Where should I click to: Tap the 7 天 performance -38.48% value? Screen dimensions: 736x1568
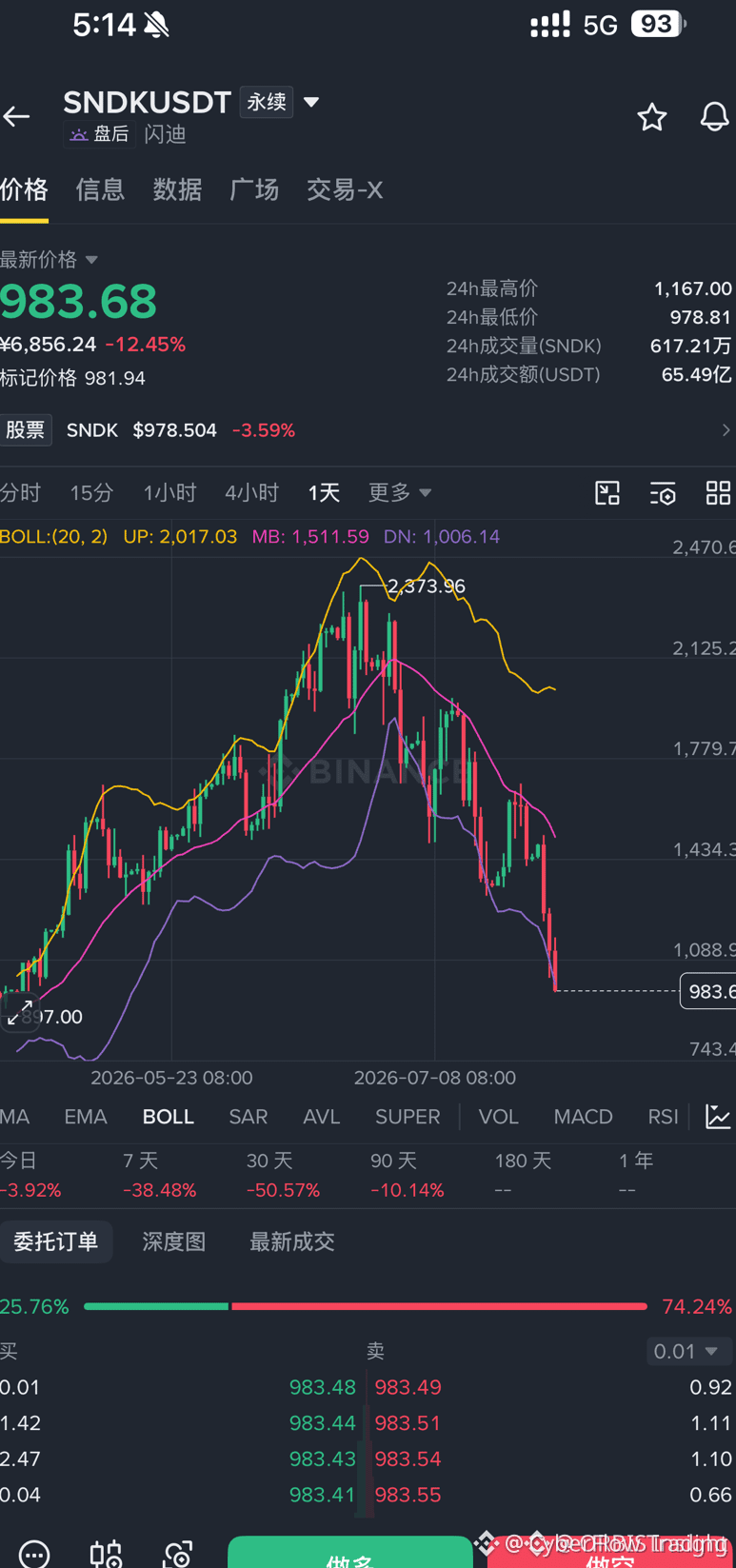[x=159, y=1190]
